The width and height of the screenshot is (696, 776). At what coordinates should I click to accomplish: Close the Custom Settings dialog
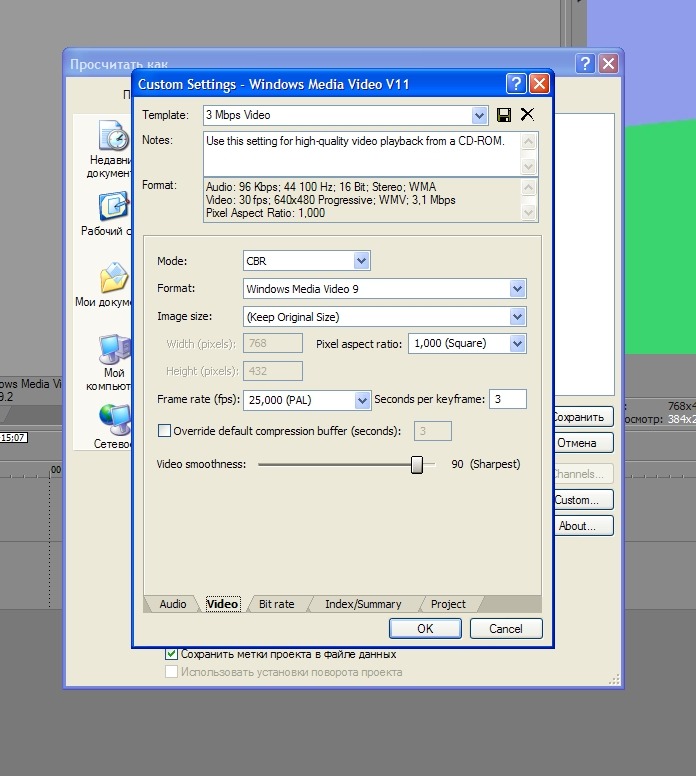tap(539, 84)
